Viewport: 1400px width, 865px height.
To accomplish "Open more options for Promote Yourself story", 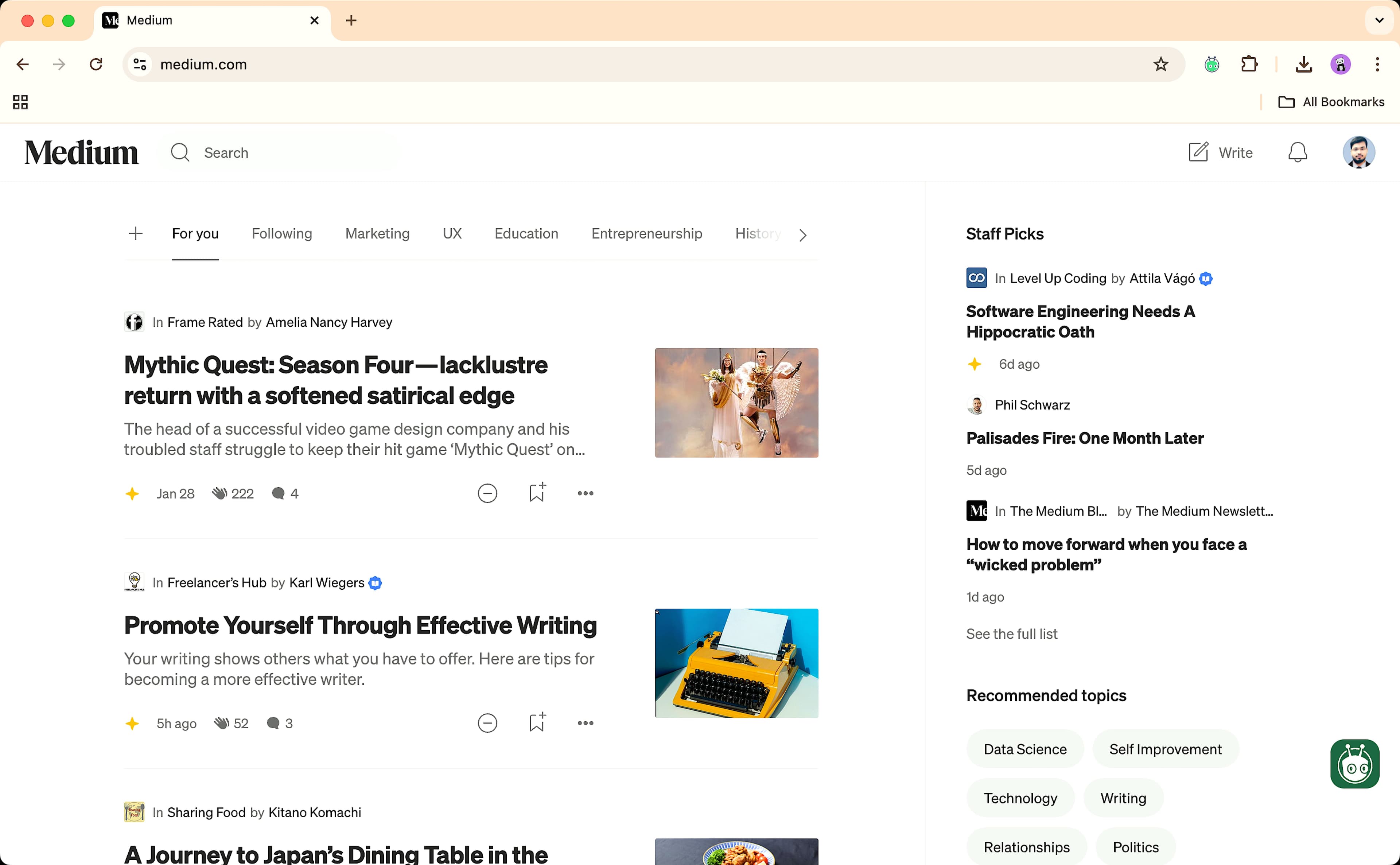I will (x=585, y=723).
